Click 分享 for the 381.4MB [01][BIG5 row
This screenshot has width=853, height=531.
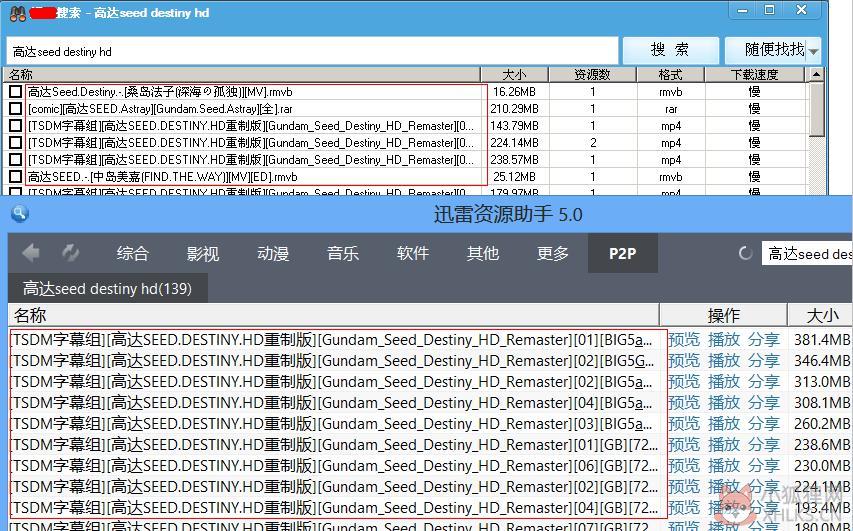click(x=764, y=339)
